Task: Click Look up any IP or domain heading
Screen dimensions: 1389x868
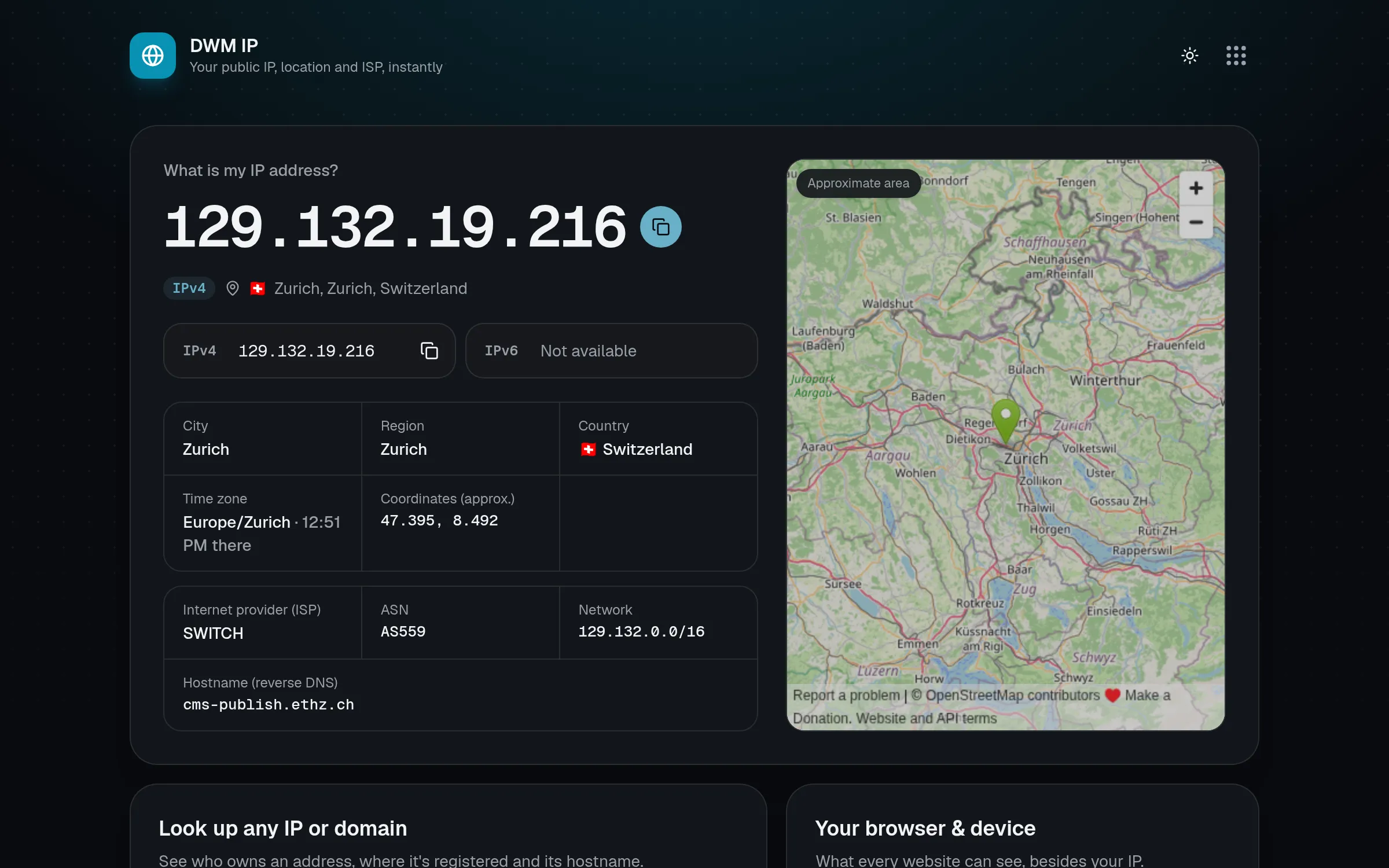Action: [283, 829]
